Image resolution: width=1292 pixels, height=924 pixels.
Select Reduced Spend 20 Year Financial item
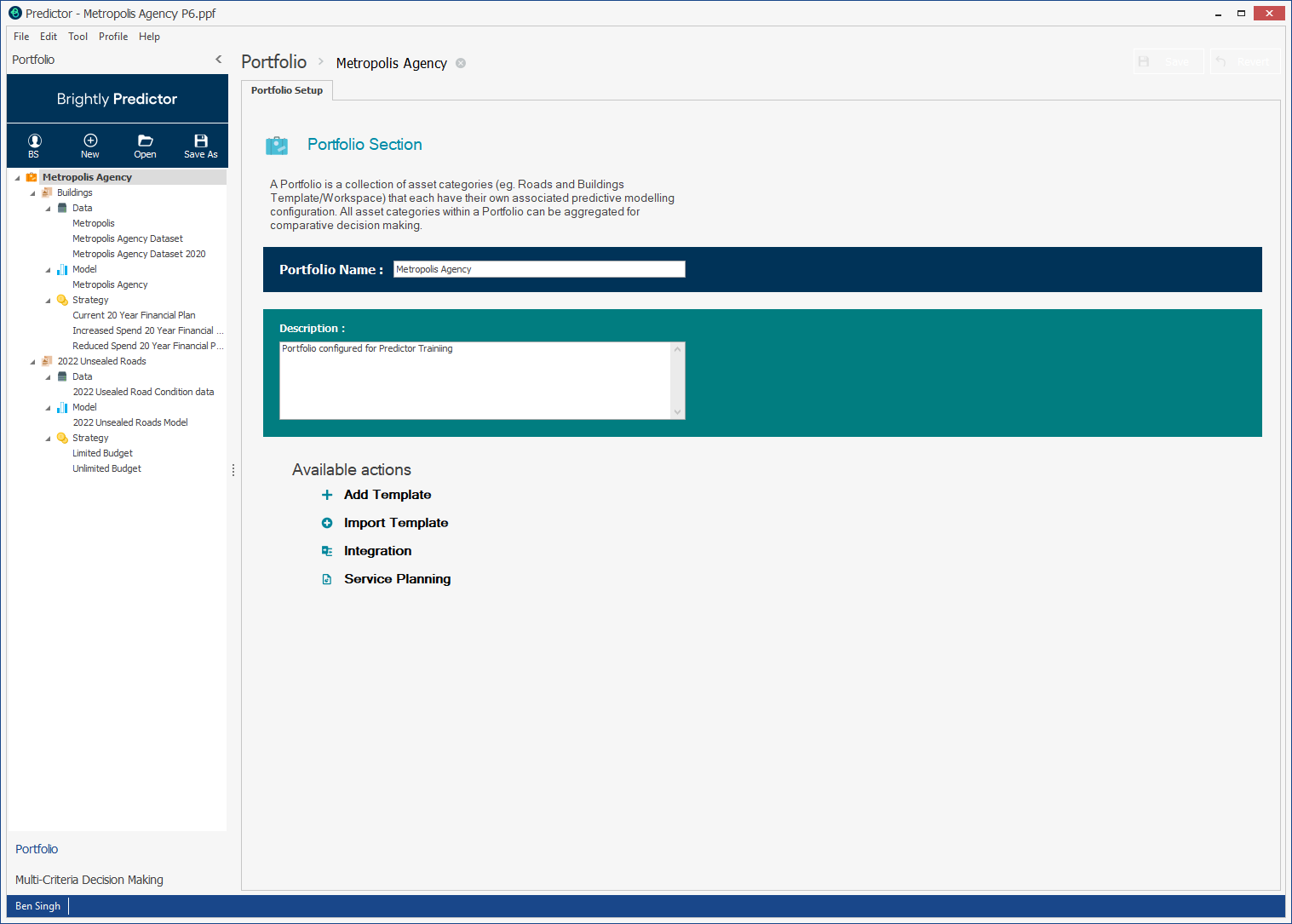pos(147,346)
